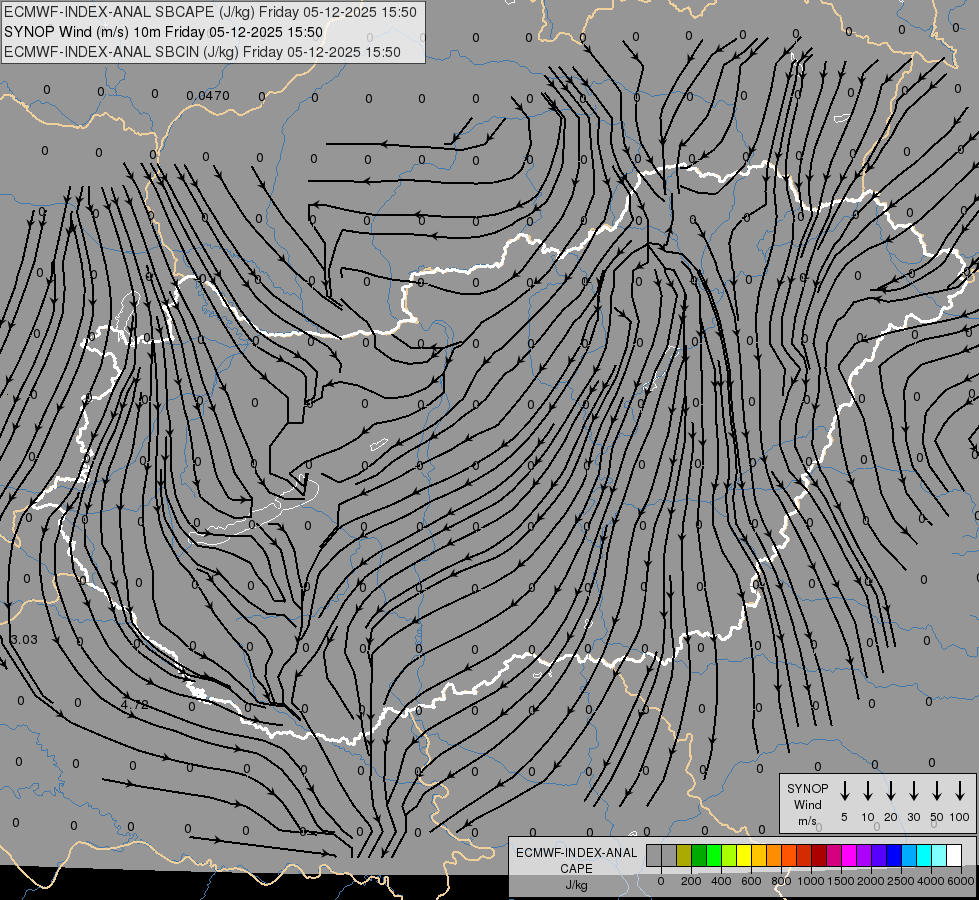Click the ECMWF-INDEX-ANAL label in the CAPE legend
This screenshot has height=900, width=979.
576,853
